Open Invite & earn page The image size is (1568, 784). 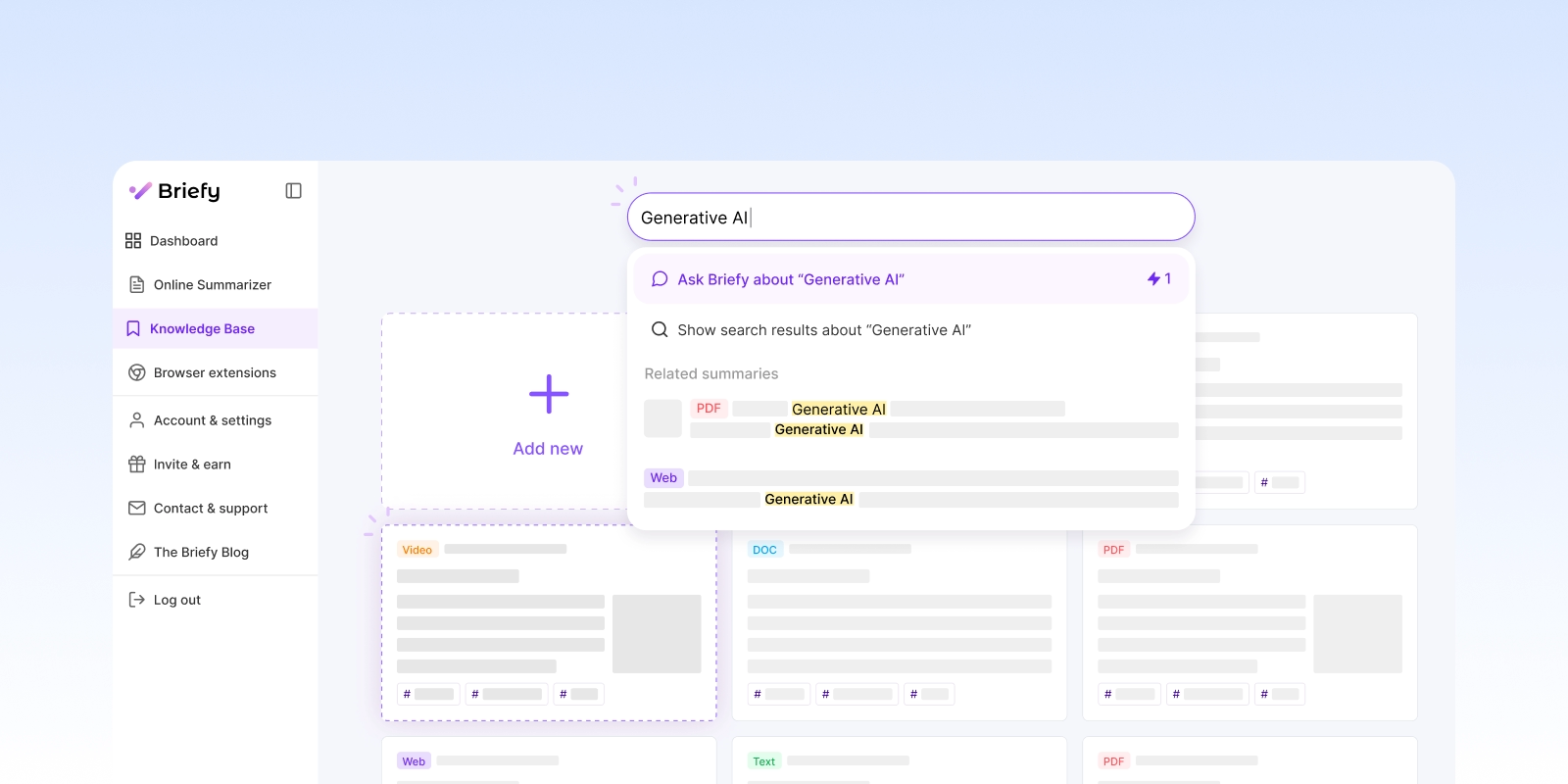click(x=216, y=464)
